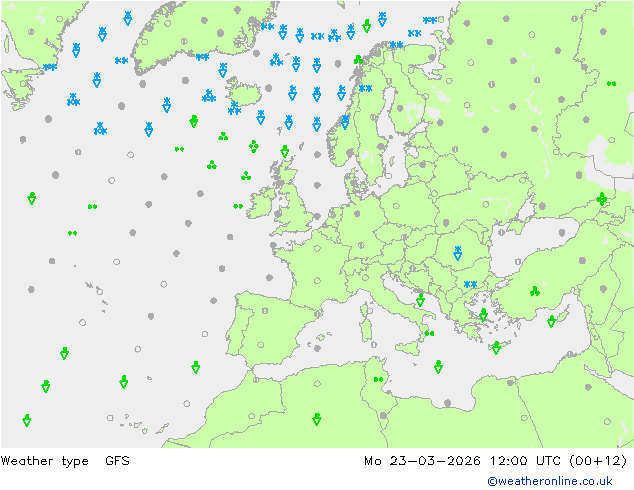Click the blue snow shower symbol over Romania
The image size is (634, 490).
click(457, 253)
